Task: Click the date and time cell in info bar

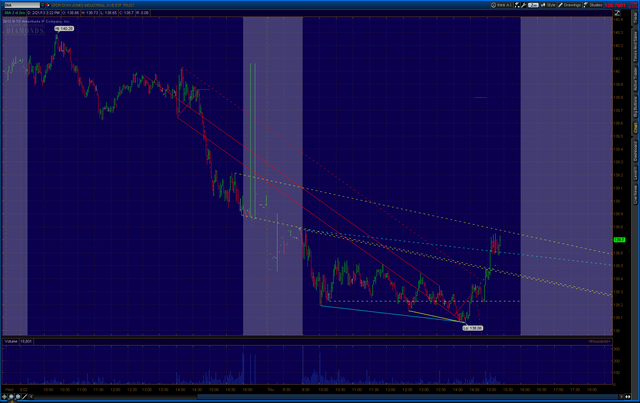Action: [44, 13]
